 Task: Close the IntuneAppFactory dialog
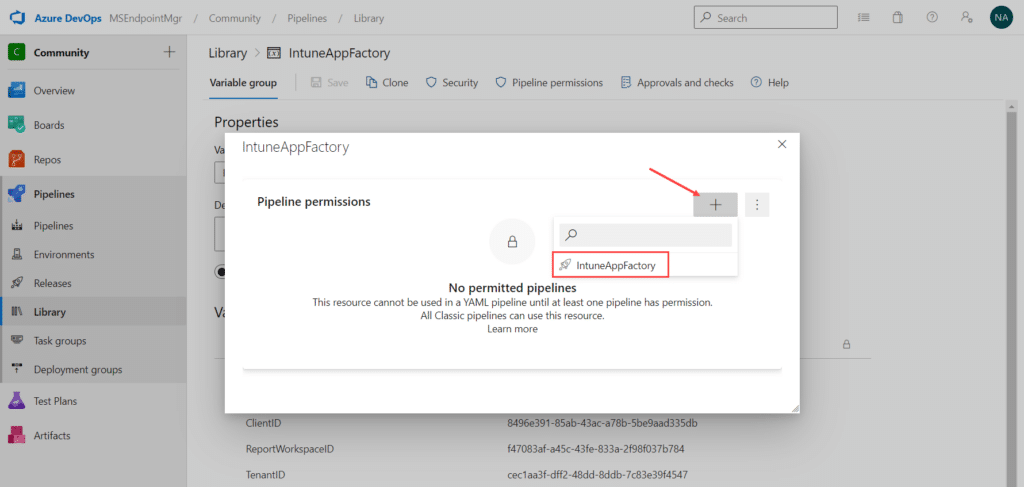[x=782, y=144]
